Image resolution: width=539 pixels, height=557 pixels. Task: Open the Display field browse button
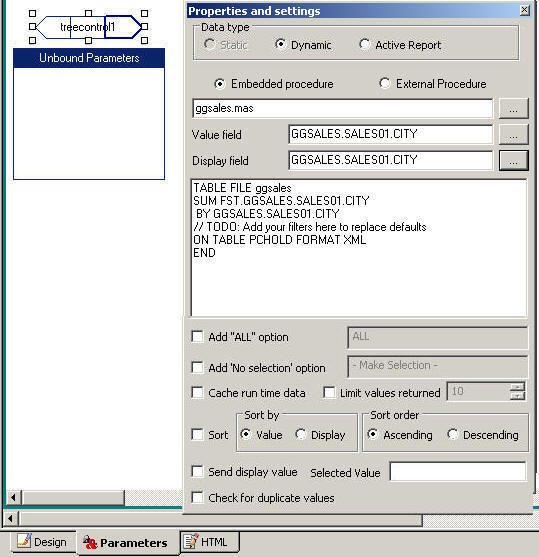pyautogui.click(x=513, y=161)
